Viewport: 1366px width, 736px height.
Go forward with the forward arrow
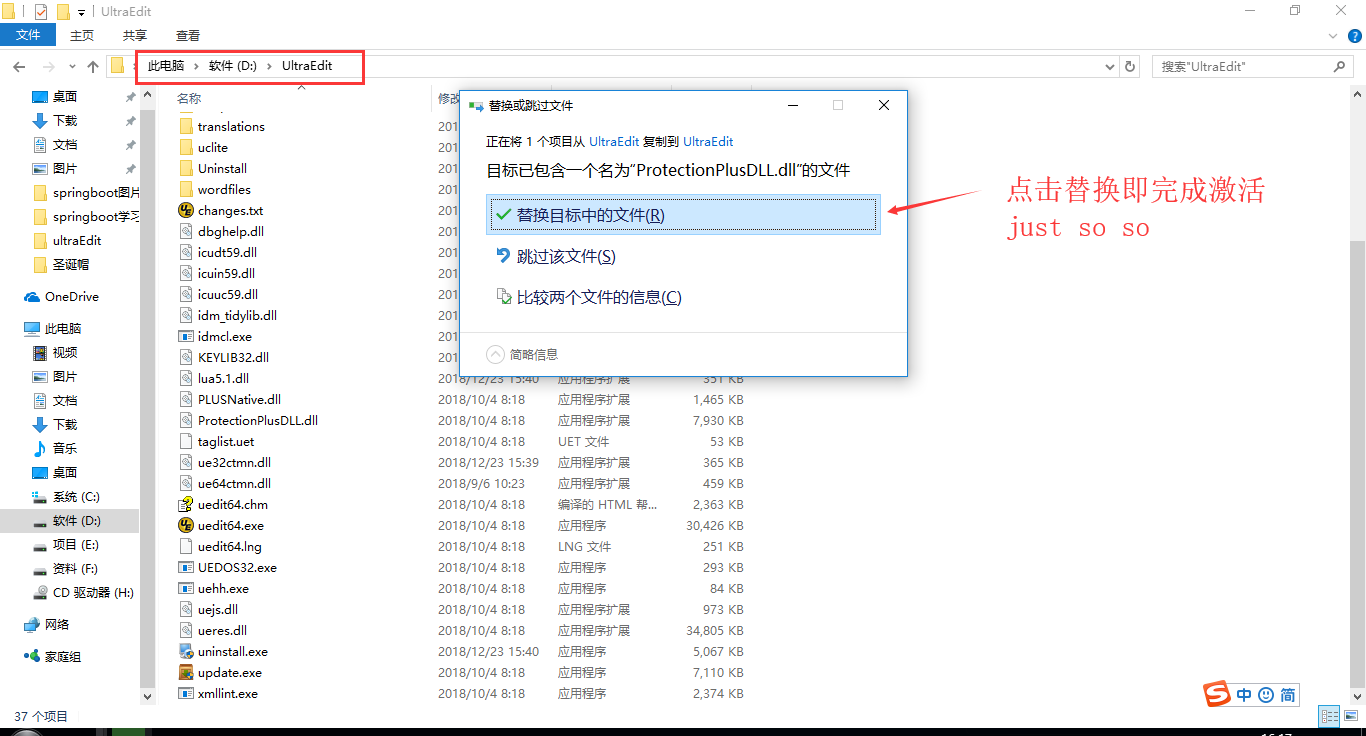48,67
